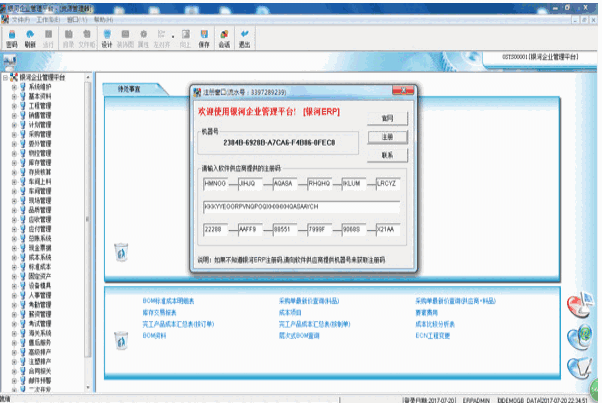Click the machine code 2384B-6928B-A7CA6-F4B86-0FEC8

click(x=279, y=143)
